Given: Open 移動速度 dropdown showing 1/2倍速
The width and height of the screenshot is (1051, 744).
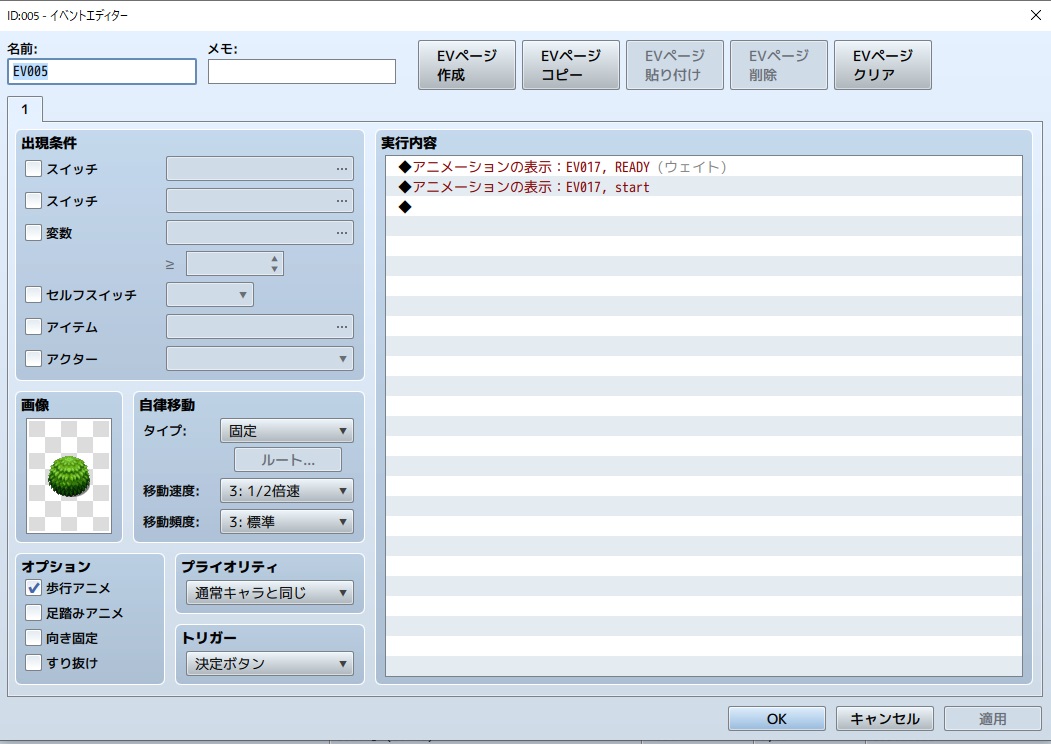Looking at the screenshot, I should (x=287, y=491).
